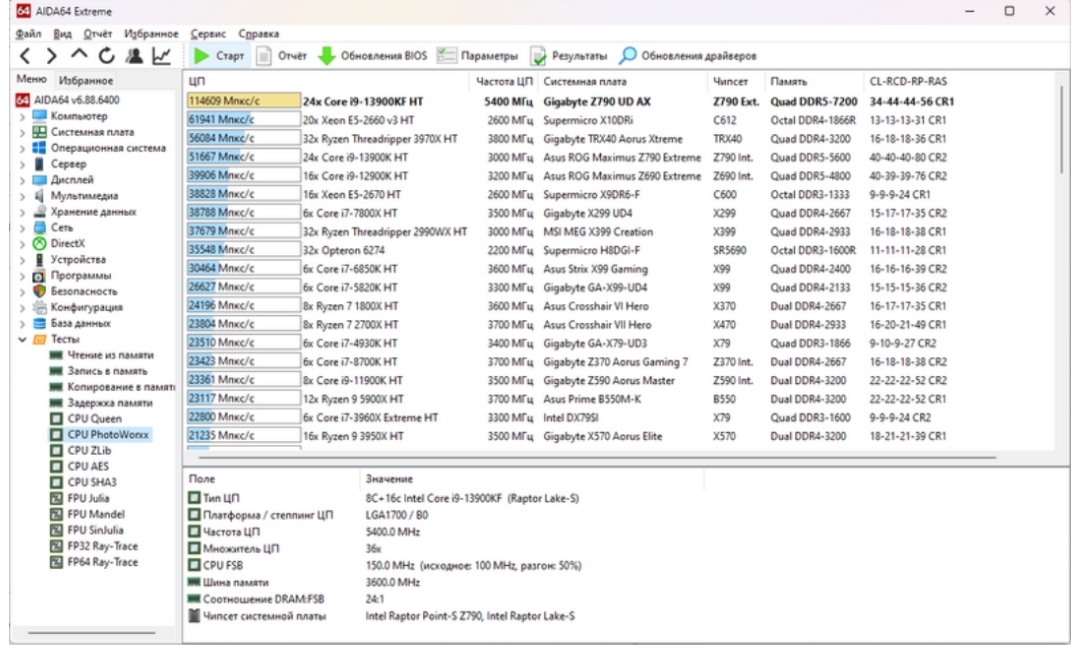Screen dimensions: 1080x661
Task: Open the Сервис menu
Action: click(x=208, y=34)
